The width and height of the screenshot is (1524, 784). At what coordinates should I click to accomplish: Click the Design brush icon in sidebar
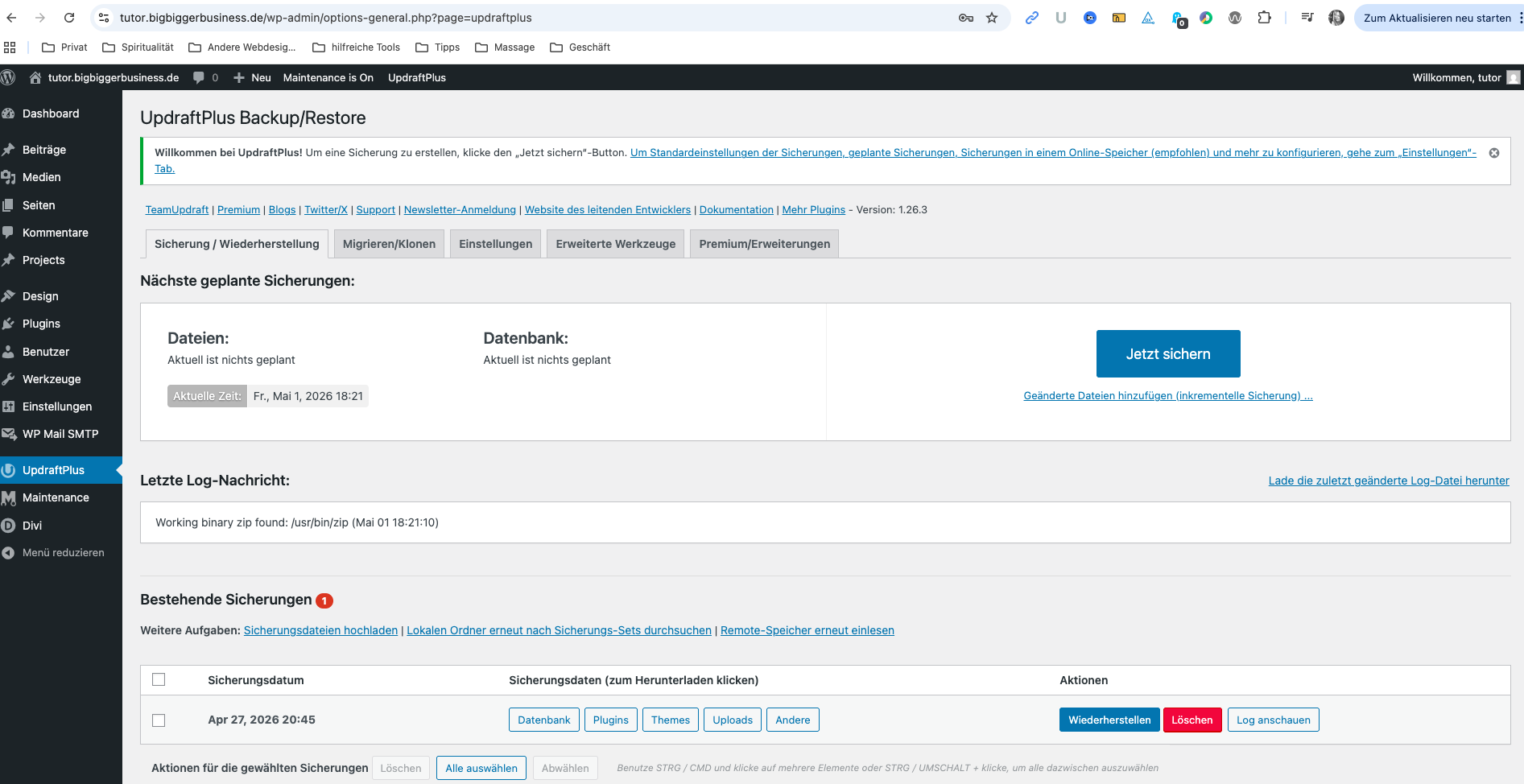[9, 296]
